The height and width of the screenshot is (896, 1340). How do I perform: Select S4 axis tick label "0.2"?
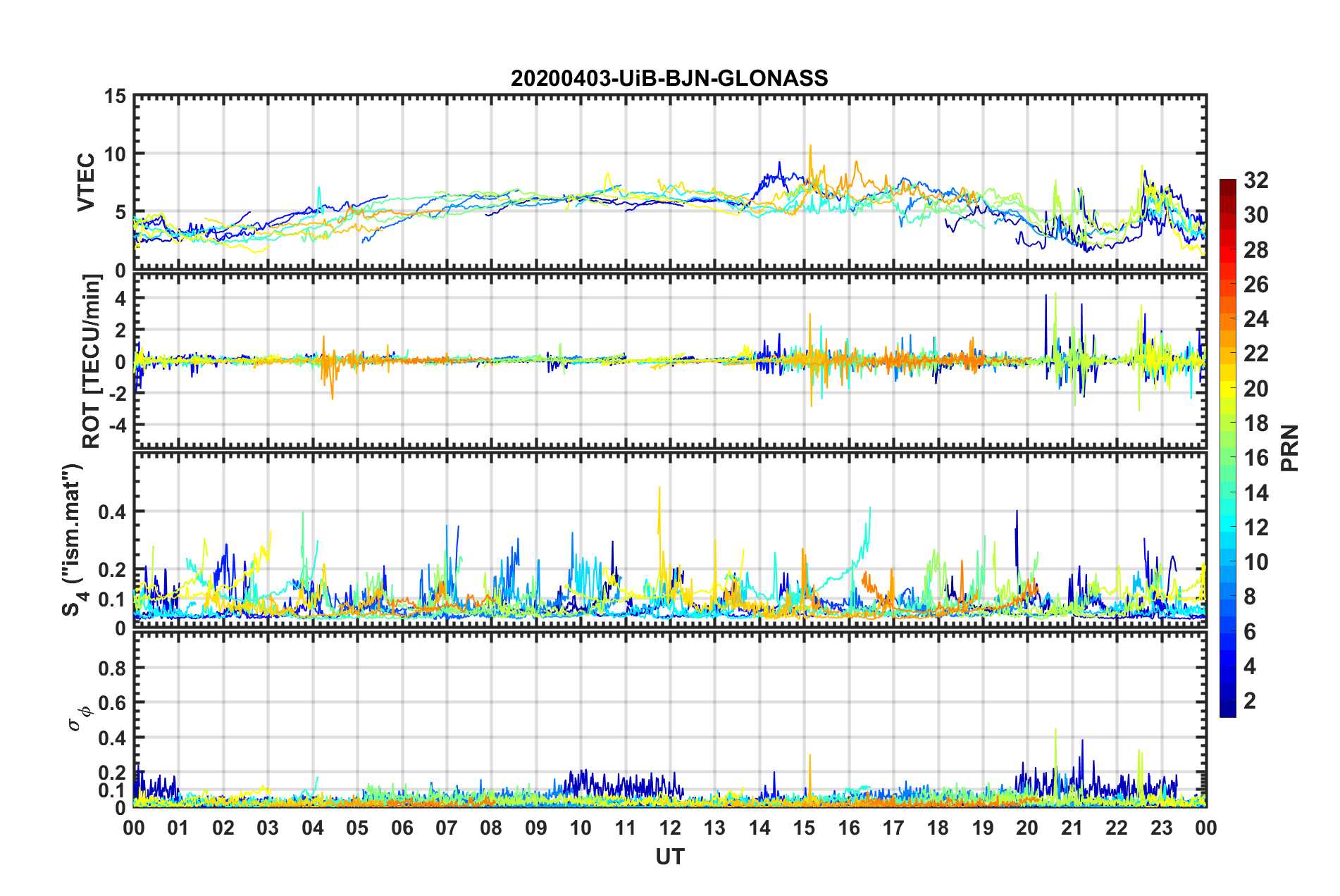click(113, 570)
